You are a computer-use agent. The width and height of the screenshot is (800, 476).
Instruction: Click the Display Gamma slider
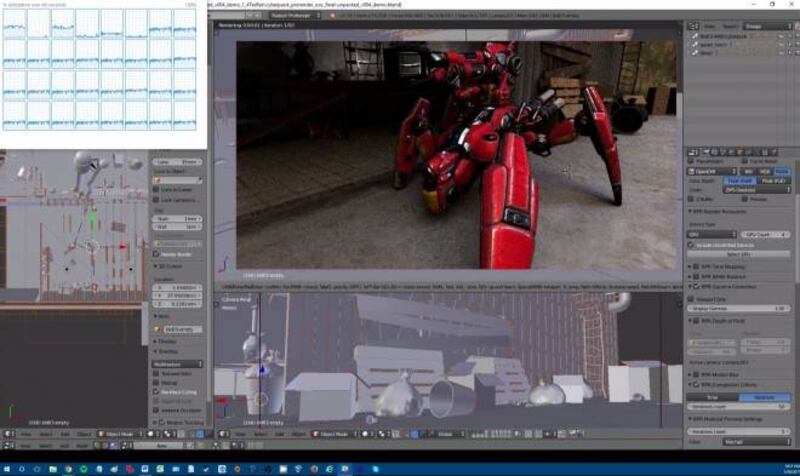738,308
